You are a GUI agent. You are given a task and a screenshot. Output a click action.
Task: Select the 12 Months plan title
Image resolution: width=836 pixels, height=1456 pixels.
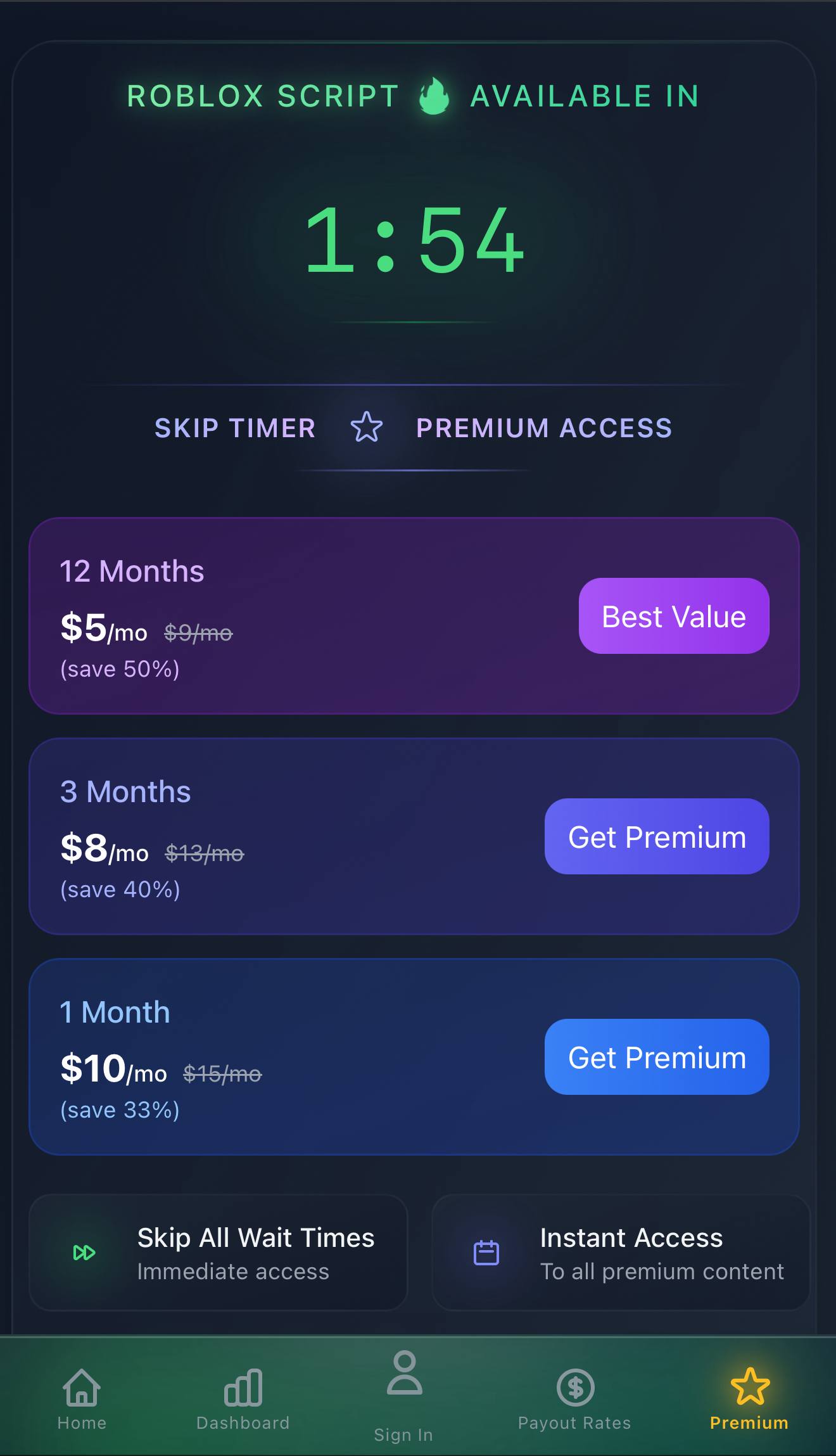coord(132,571)
